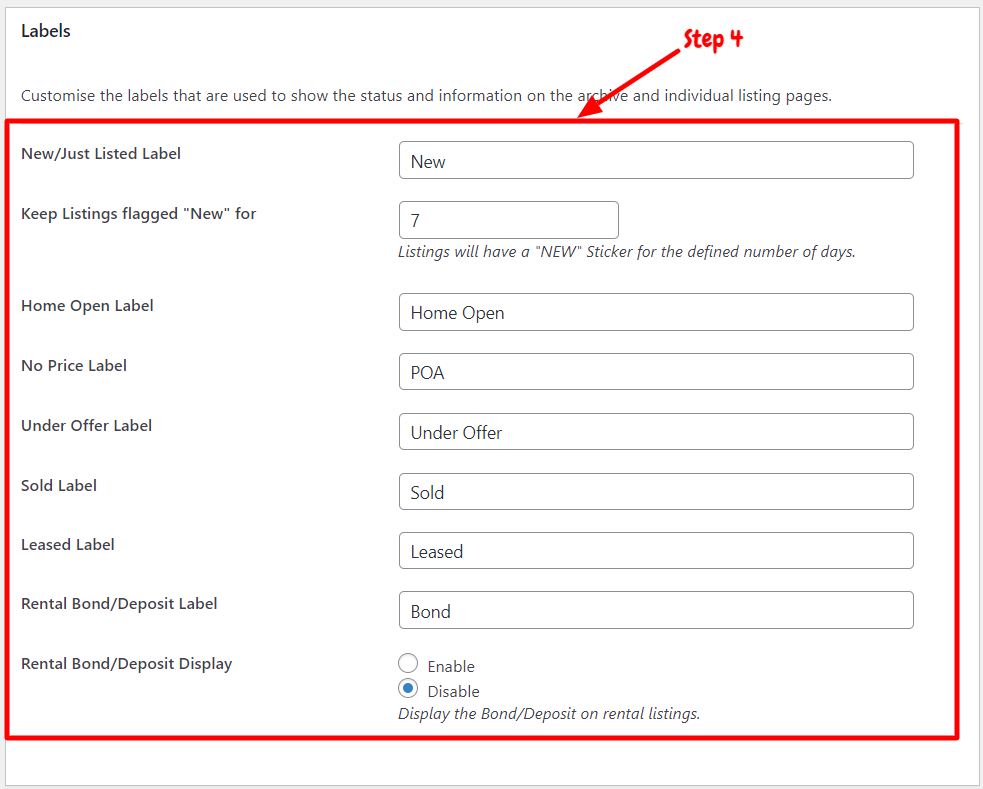
Task: Edit the Under Offer Label field
Action: tap(656, 432)
